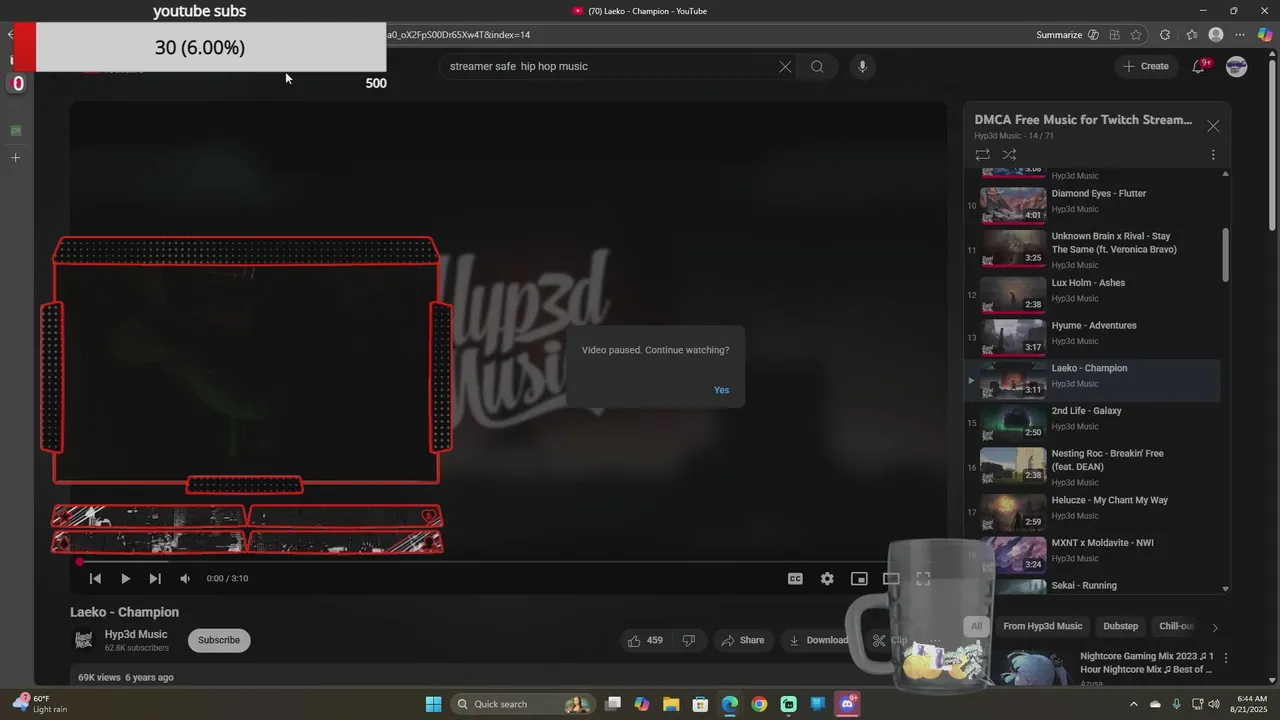The height and width of the screenshot is (720, 1280).
Task: Open the Windows Start menu
Action: [x=433, y=704]
